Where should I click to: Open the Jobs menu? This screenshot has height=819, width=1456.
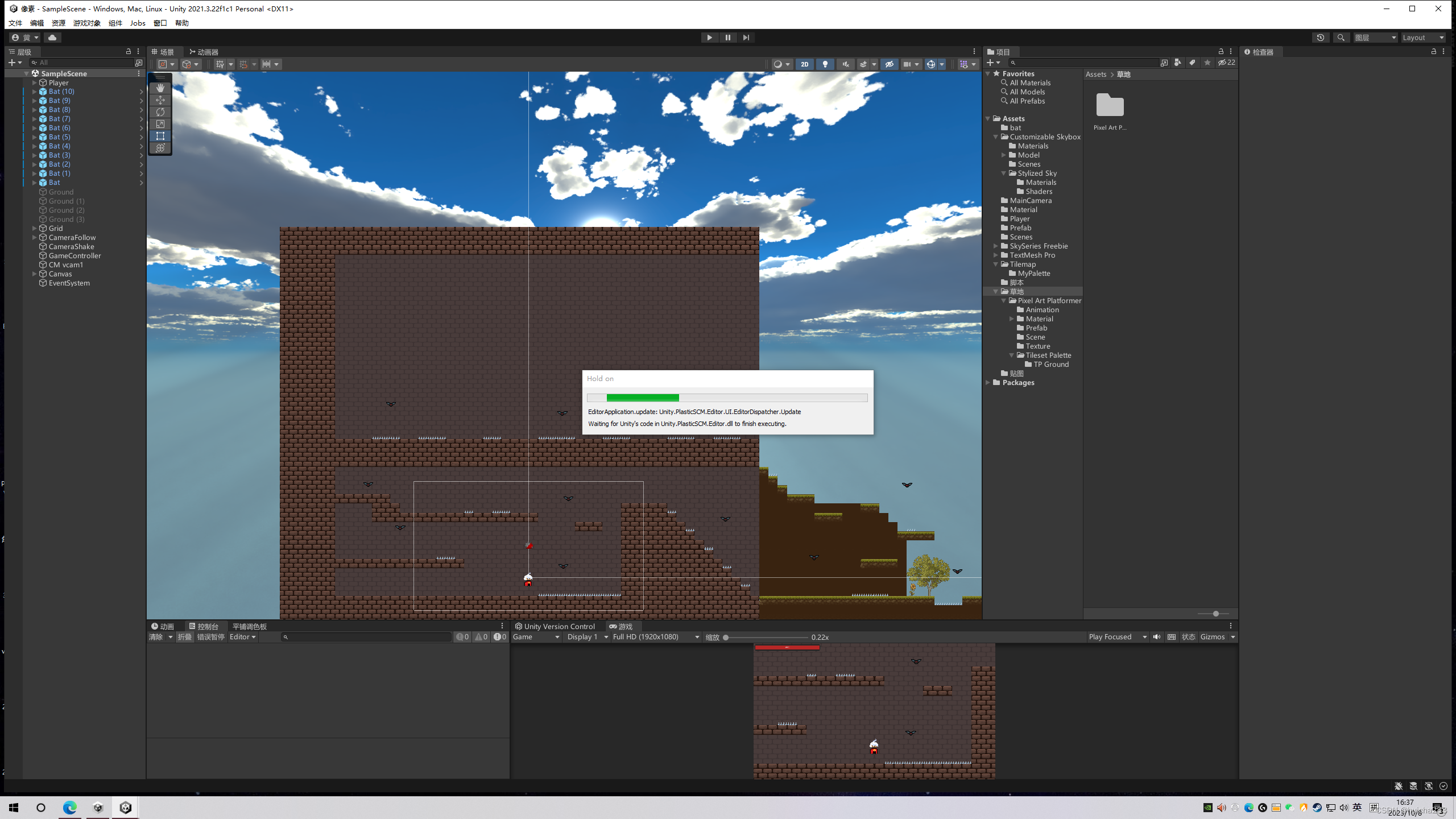(x=138, y=23)
